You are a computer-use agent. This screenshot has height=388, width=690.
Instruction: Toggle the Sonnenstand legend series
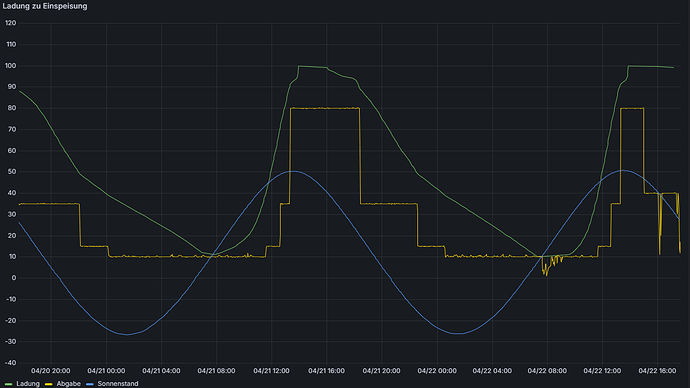tap(117, 384)
